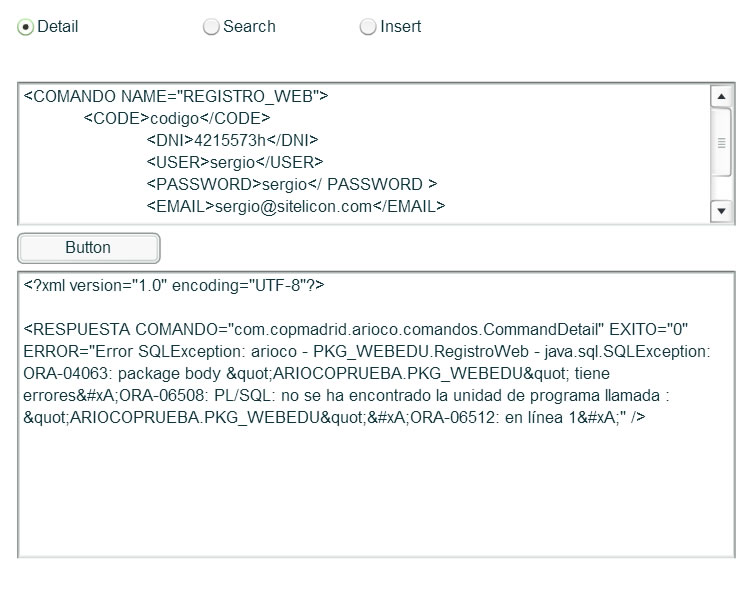Viewport: 754px width, 593px height.
Task: Select the Insert radio button
Action: (x=368, y=27)
